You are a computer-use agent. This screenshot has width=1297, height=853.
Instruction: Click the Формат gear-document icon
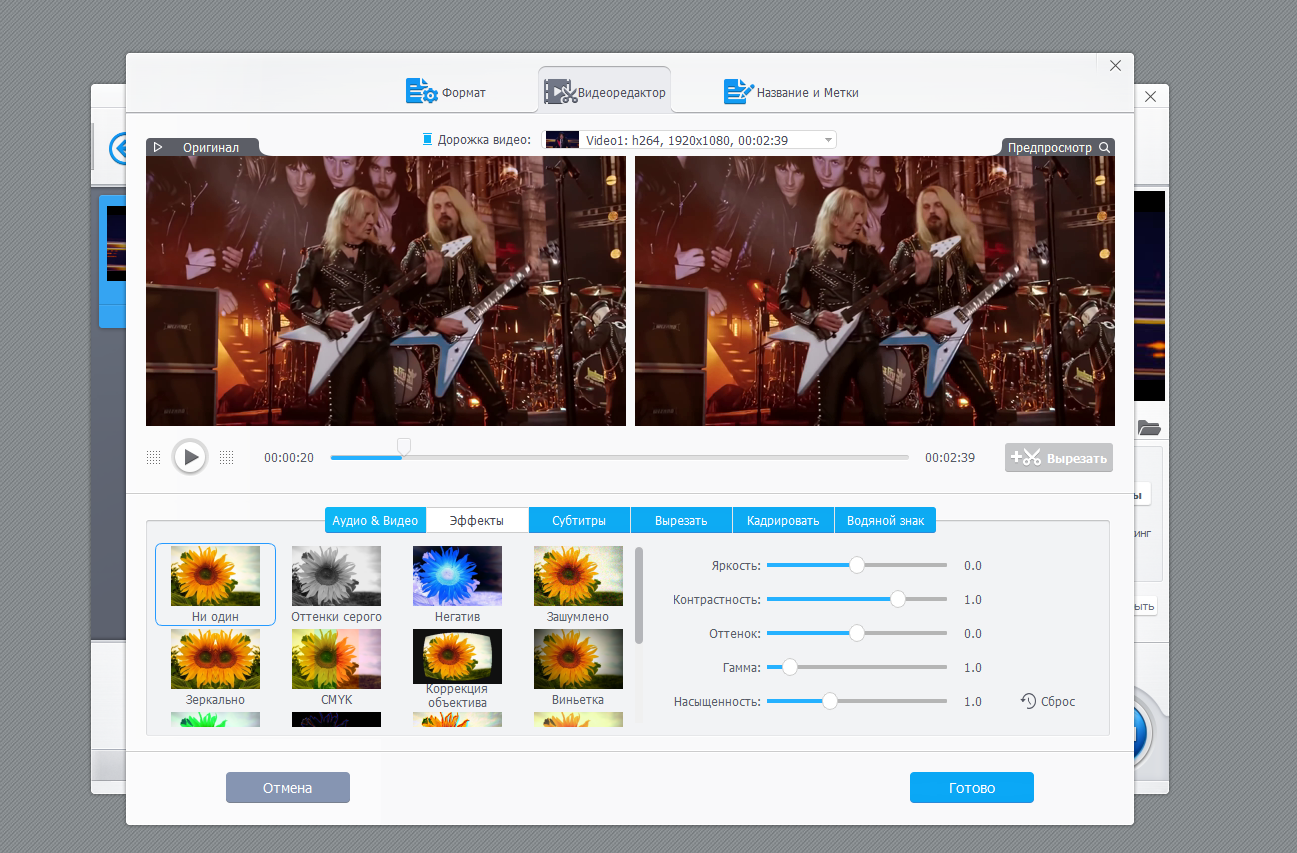click(421, 91)
